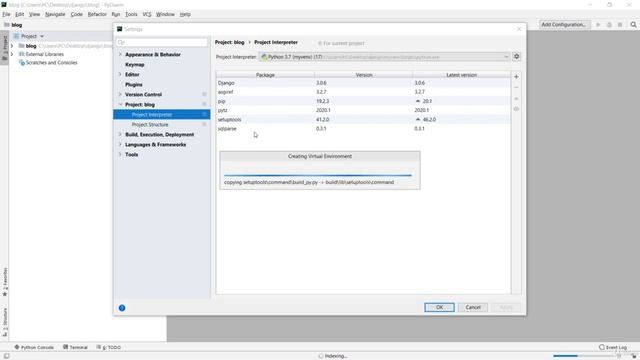This screenshot has width=640, height=360.
Task: Open the Terminal tool window
Action: point(76,347)
